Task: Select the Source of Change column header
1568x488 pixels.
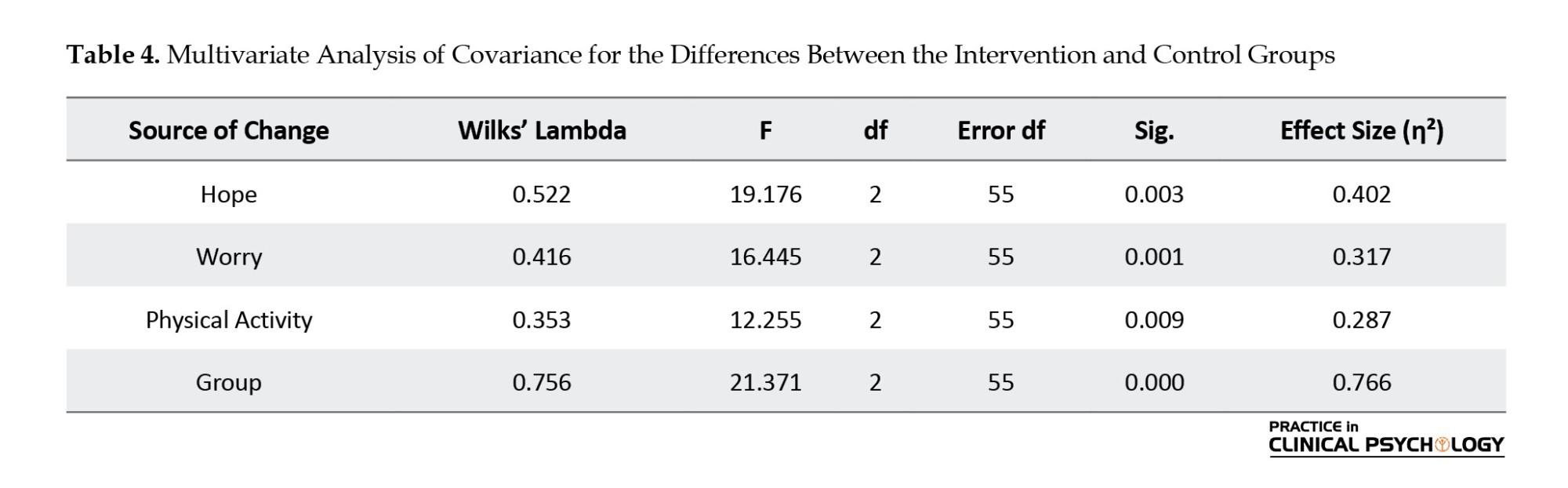Action: click(x=228, y=130)
